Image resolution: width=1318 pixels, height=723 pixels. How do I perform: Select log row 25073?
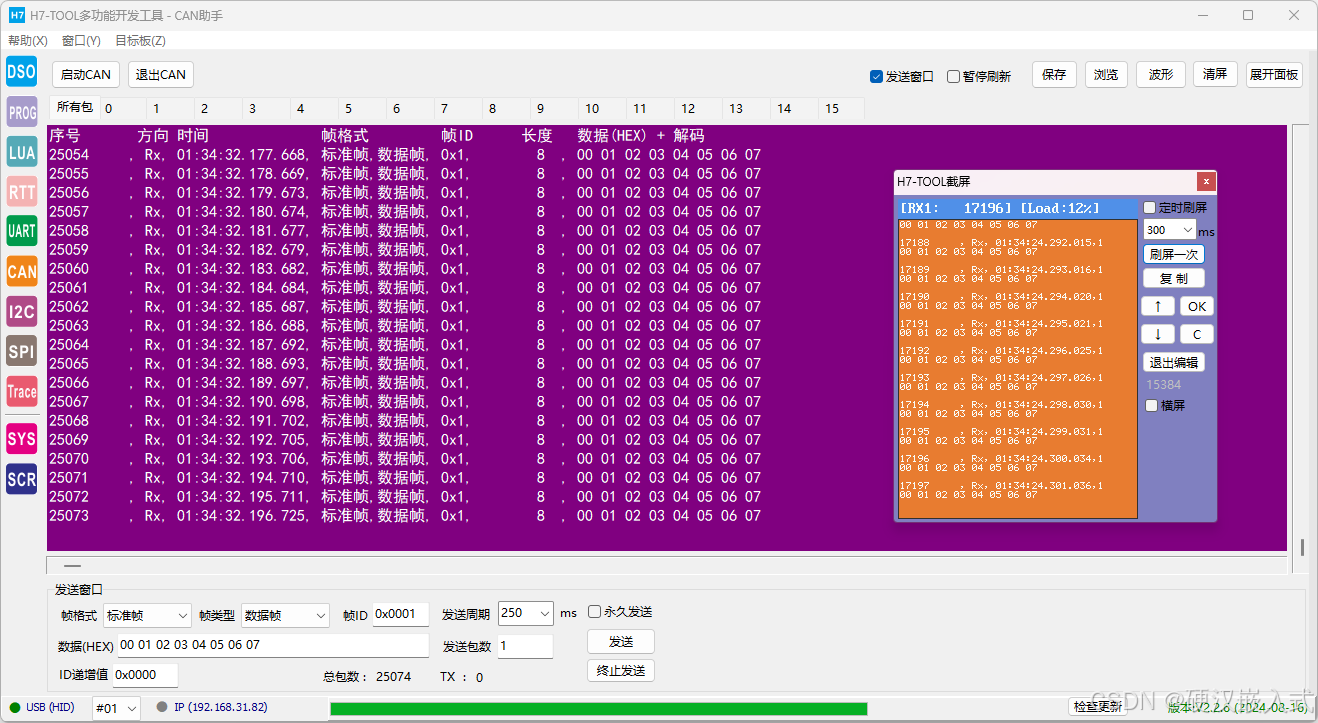(x=405, y=516)
